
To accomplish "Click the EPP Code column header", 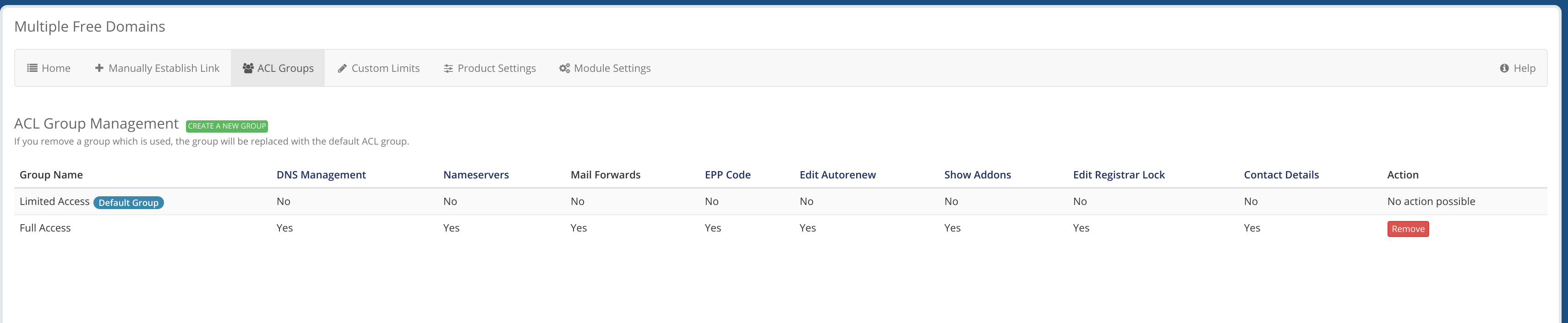I will tap(727, 175).
